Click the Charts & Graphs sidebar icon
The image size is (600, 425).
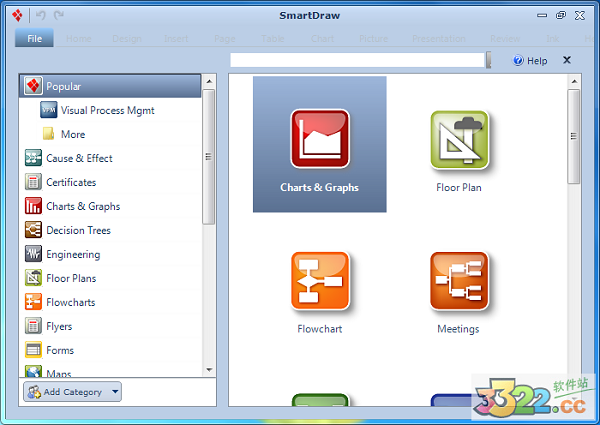click(33, 206)
